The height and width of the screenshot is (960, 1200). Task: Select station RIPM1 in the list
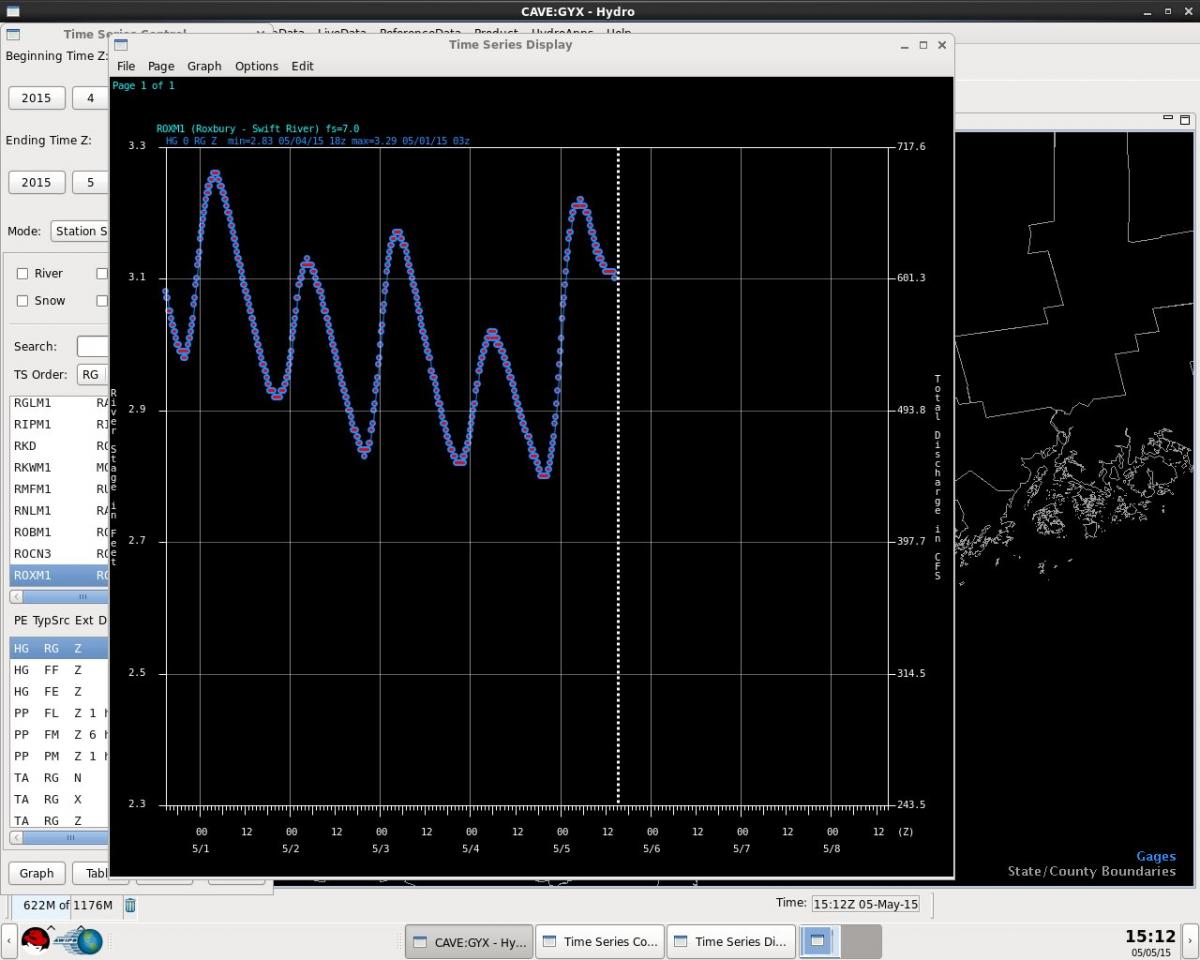point(59,424)
